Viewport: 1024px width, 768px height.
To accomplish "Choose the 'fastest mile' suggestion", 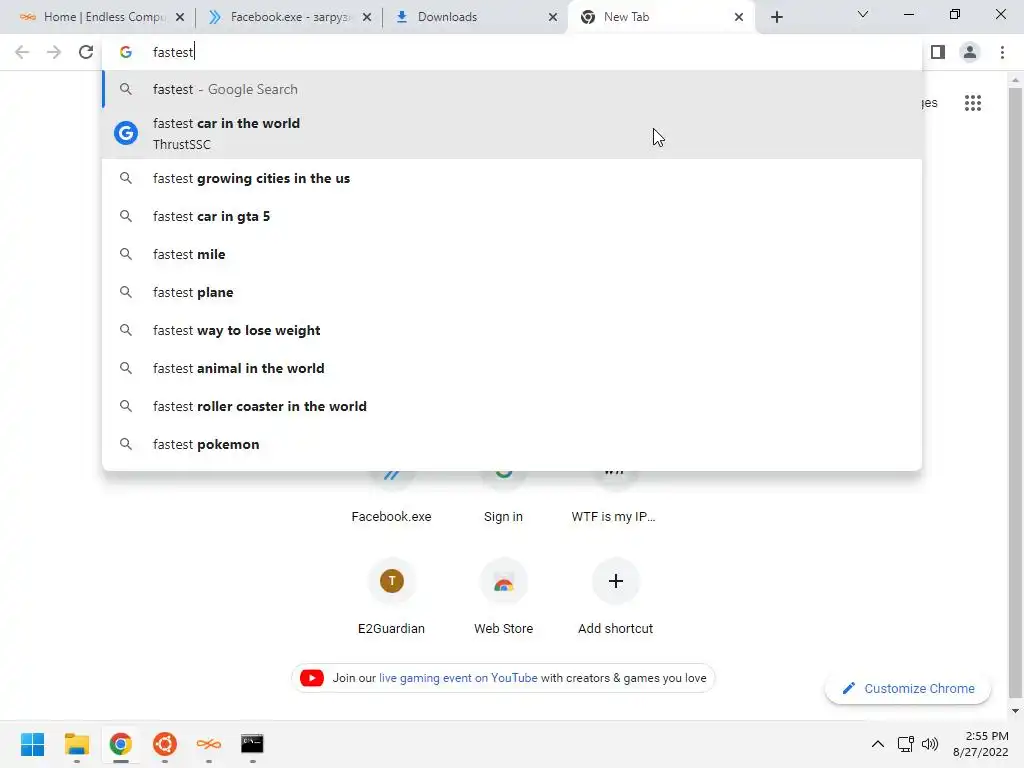I will click(512, 254).
